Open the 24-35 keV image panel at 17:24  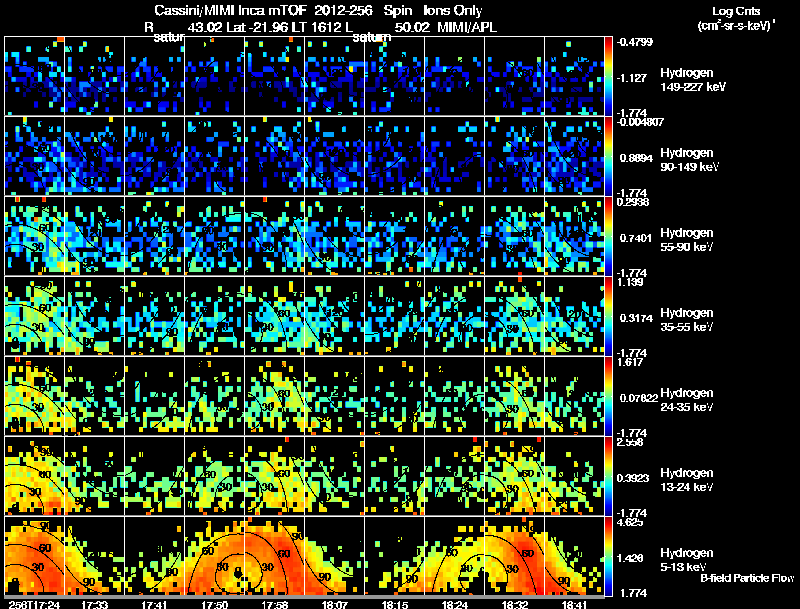pos(34,396)
